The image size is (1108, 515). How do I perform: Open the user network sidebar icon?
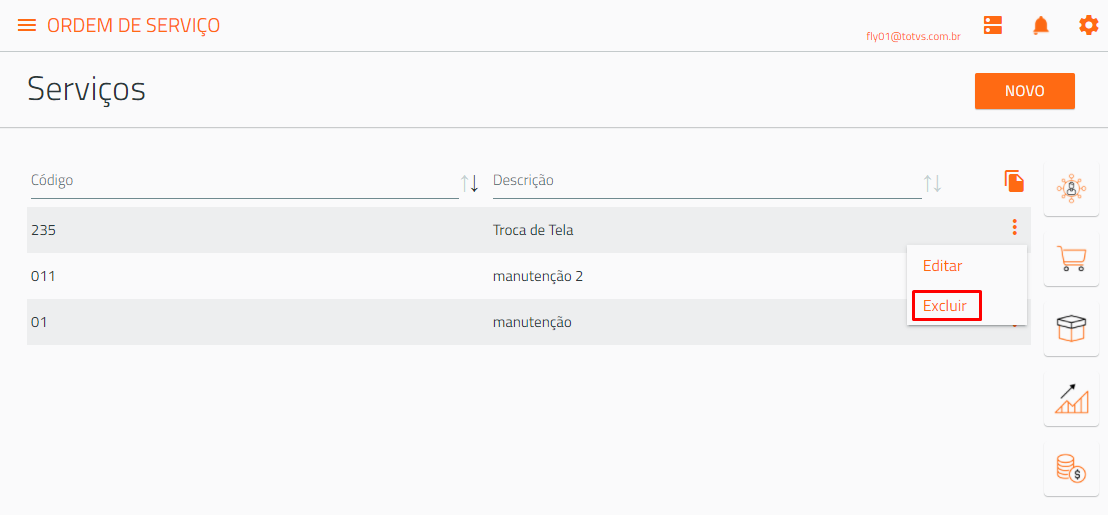pos(1071,189)
